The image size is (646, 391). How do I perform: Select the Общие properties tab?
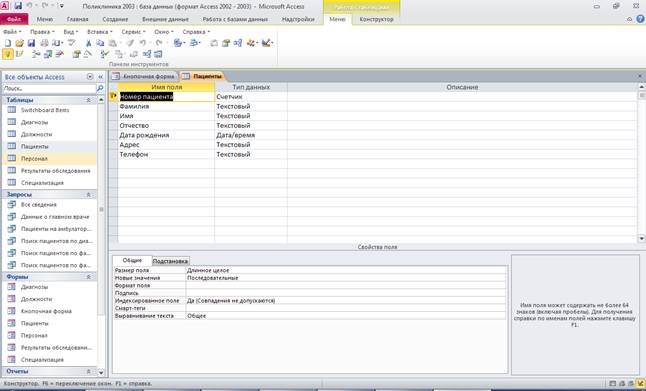(x=132, y=260)
